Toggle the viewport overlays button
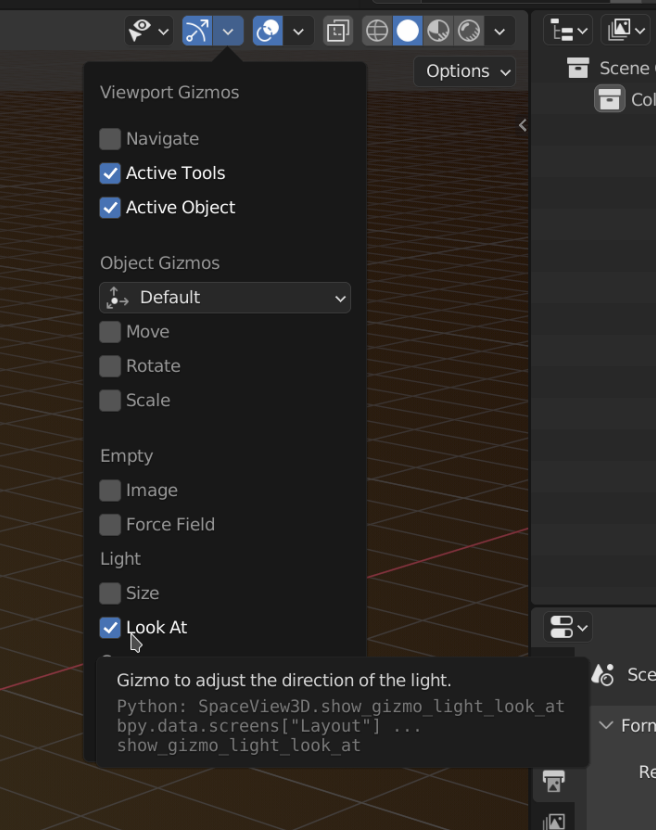The height and width of the screenshot is (830, 656). tap(268, 31)
